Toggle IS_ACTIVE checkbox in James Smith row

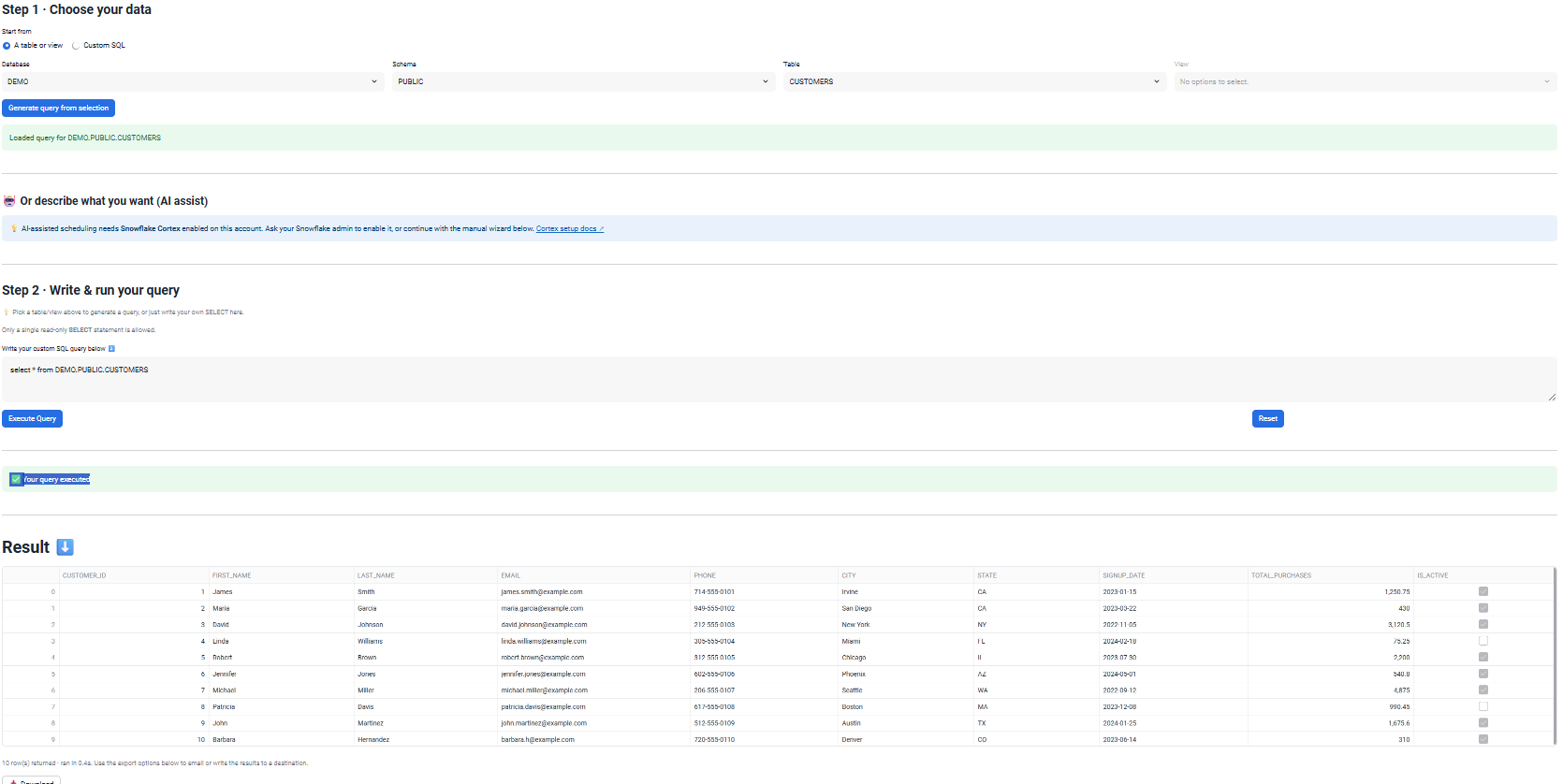pos(1483,591)
